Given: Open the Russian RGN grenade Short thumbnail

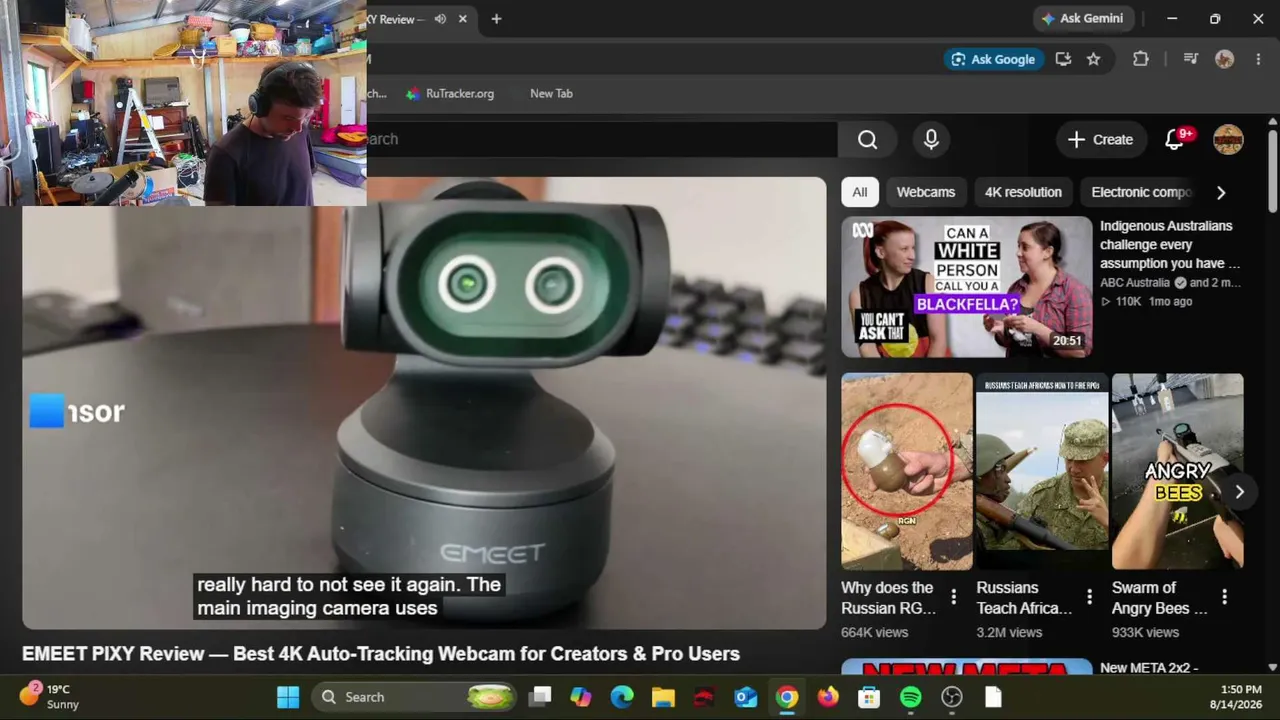Looking at the screenshot, I should (907, 472).
